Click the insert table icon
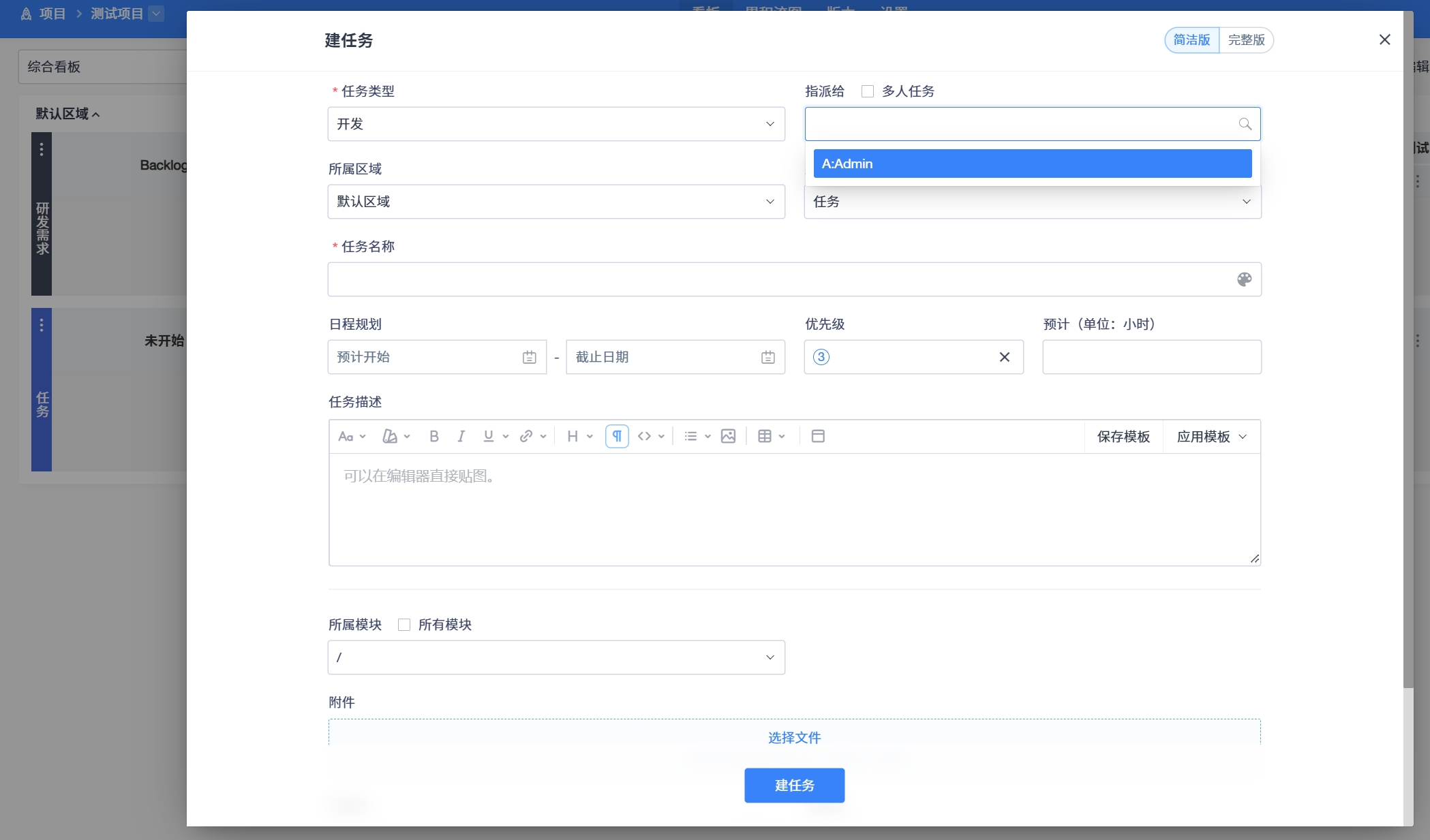This screenshot has height=840, width=1430. click(765, 436)
